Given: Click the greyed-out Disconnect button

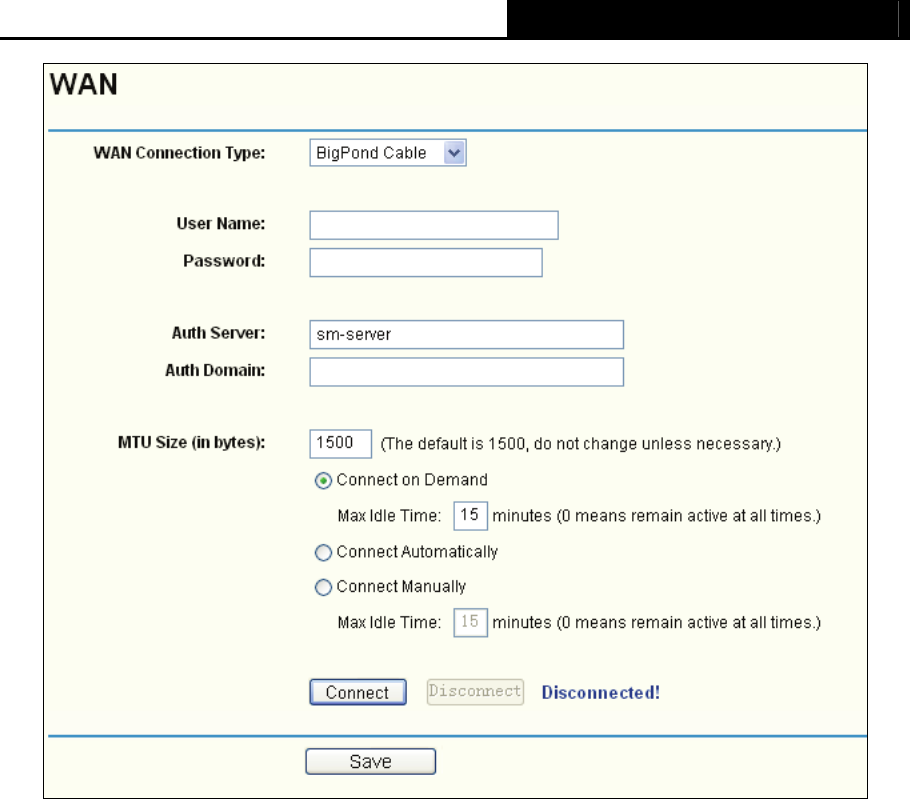Looking at the screenshot, I should click(x=475, y=692).
